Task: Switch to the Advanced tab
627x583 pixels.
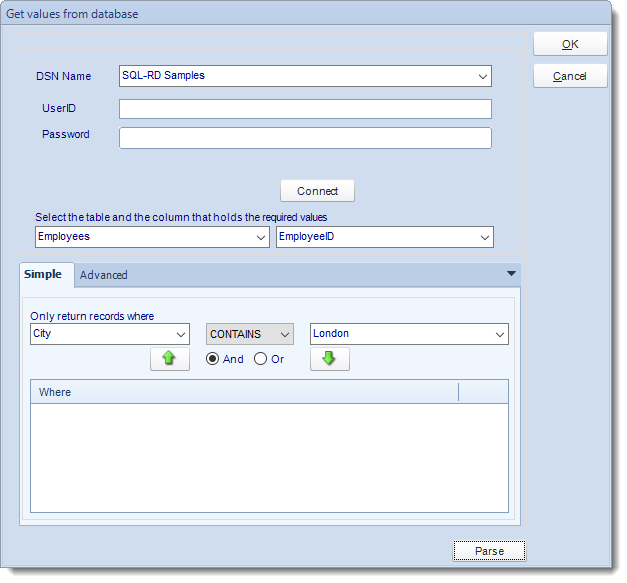Action: pos(104,275)
